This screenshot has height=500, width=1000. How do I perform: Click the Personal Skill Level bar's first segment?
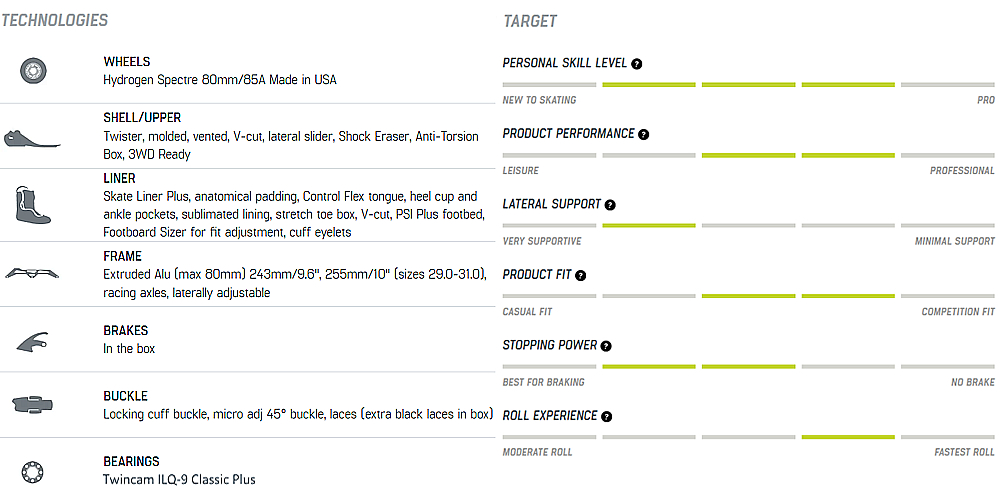549,84
